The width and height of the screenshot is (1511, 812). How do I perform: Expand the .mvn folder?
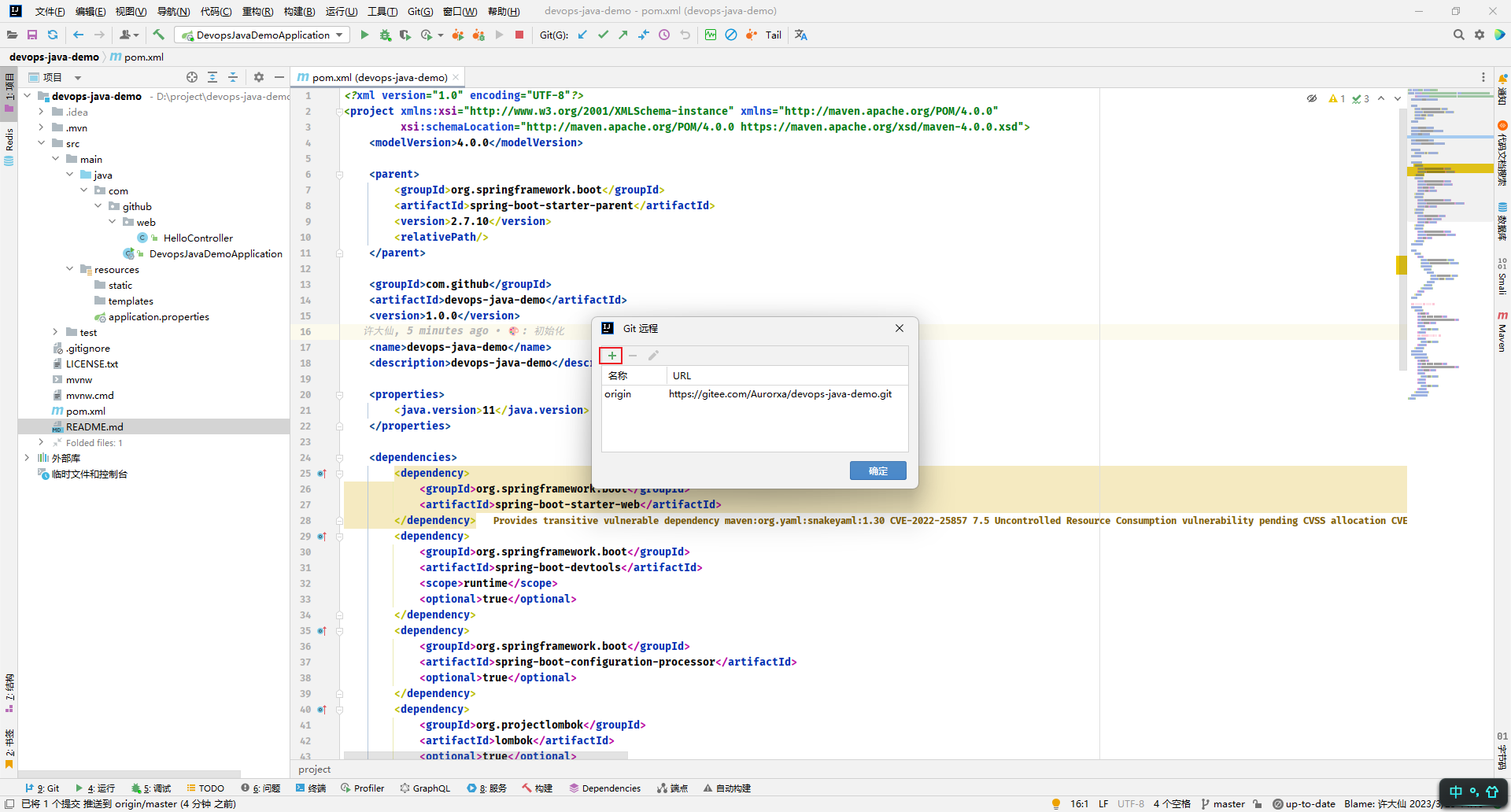coord(41,127)
